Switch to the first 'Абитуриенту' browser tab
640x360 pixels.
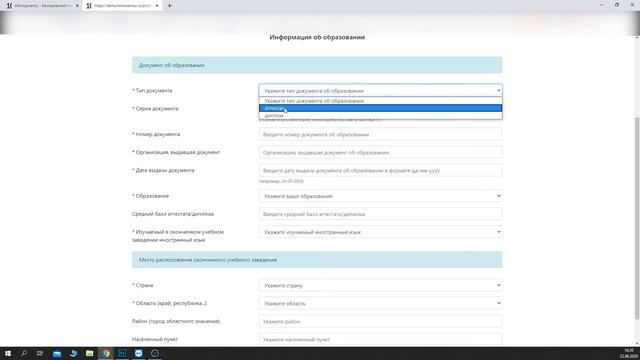coord(41,6)
